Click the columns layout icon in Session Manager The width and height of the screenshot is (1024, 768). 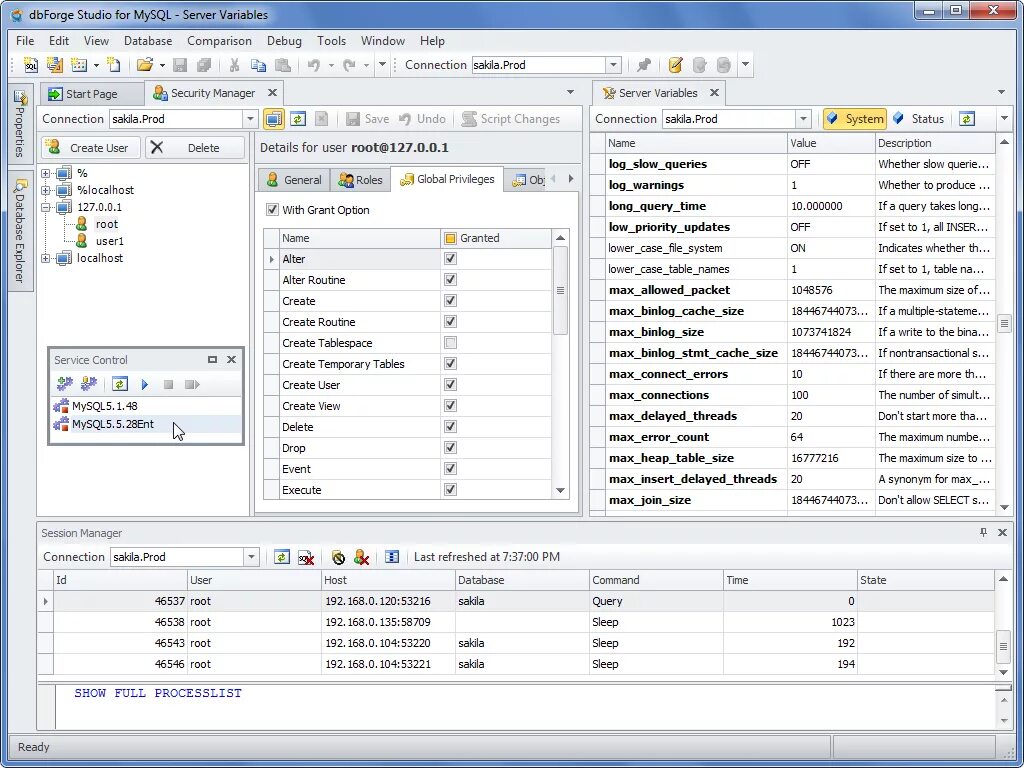pyautogui.click(x=392, y=557)
